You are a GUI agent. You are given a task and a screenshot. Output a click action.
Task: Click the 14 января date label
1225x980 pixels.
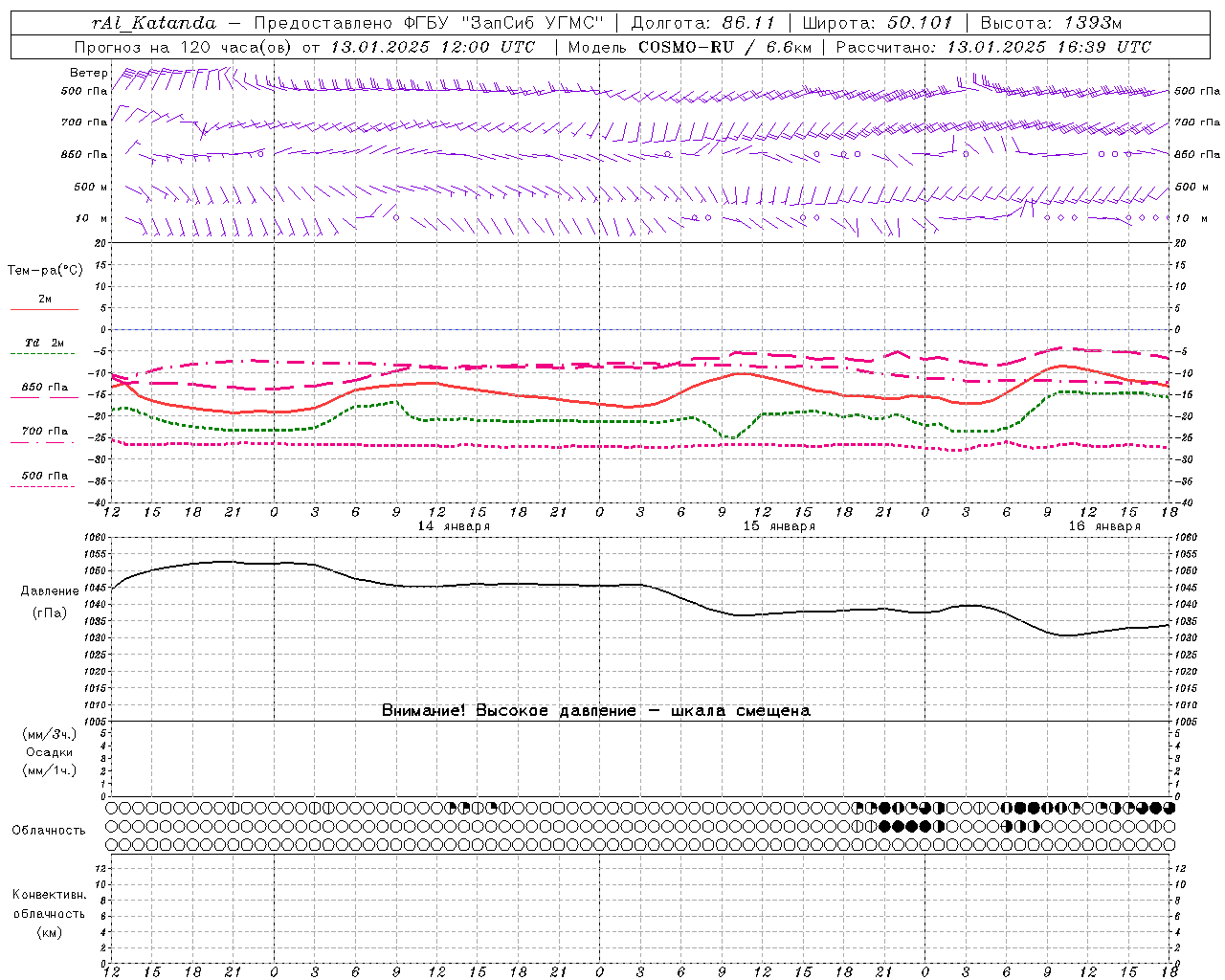pyautogui.click(x=454, y=526)
